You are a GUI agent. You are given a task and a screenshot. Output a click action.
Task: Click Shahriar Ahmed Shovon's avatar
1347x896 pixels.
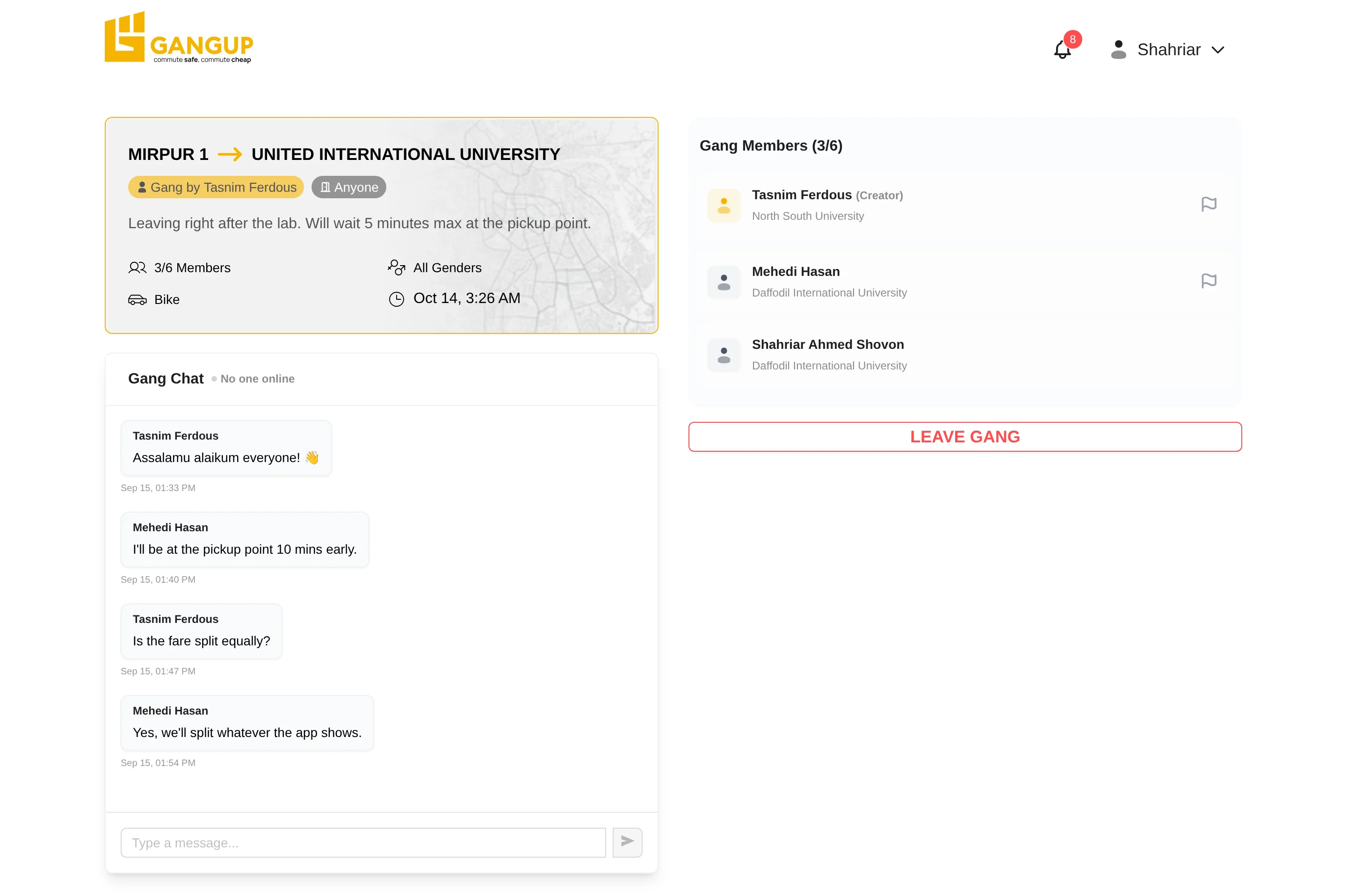[x=724, y=355]
